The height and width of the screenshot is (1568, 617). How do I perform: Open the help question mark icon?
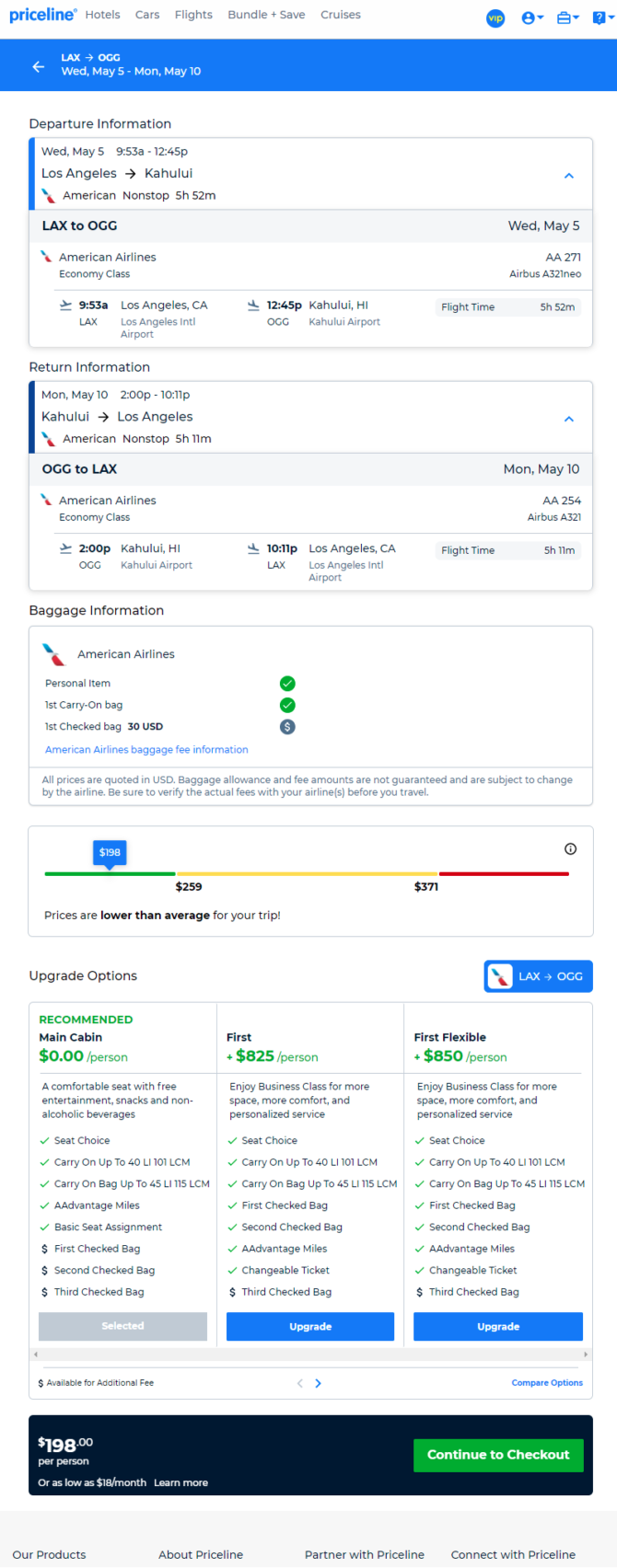coord(600,17)
